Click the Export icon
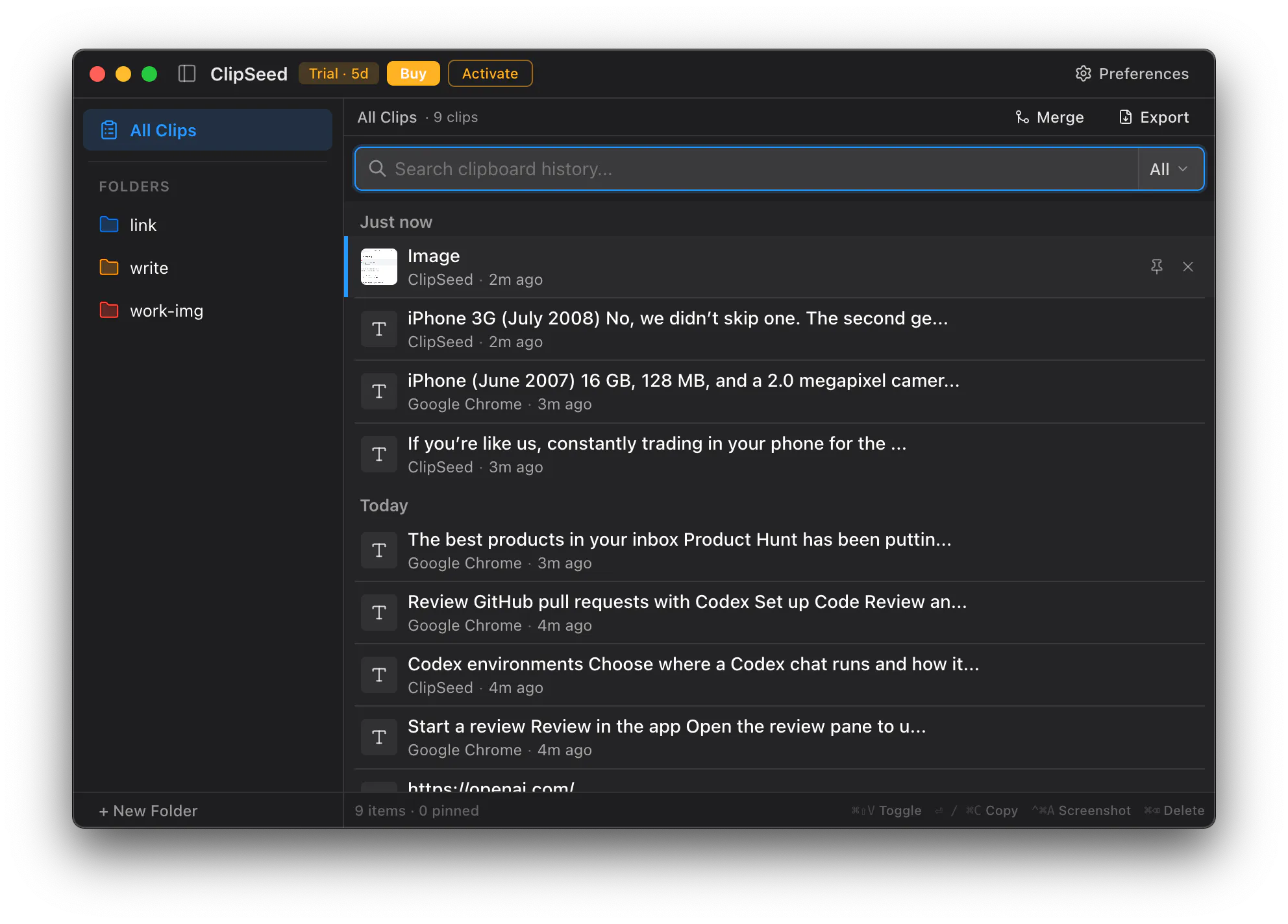The height and width of the screenshot is (924, 1288). coord(1126,117)
